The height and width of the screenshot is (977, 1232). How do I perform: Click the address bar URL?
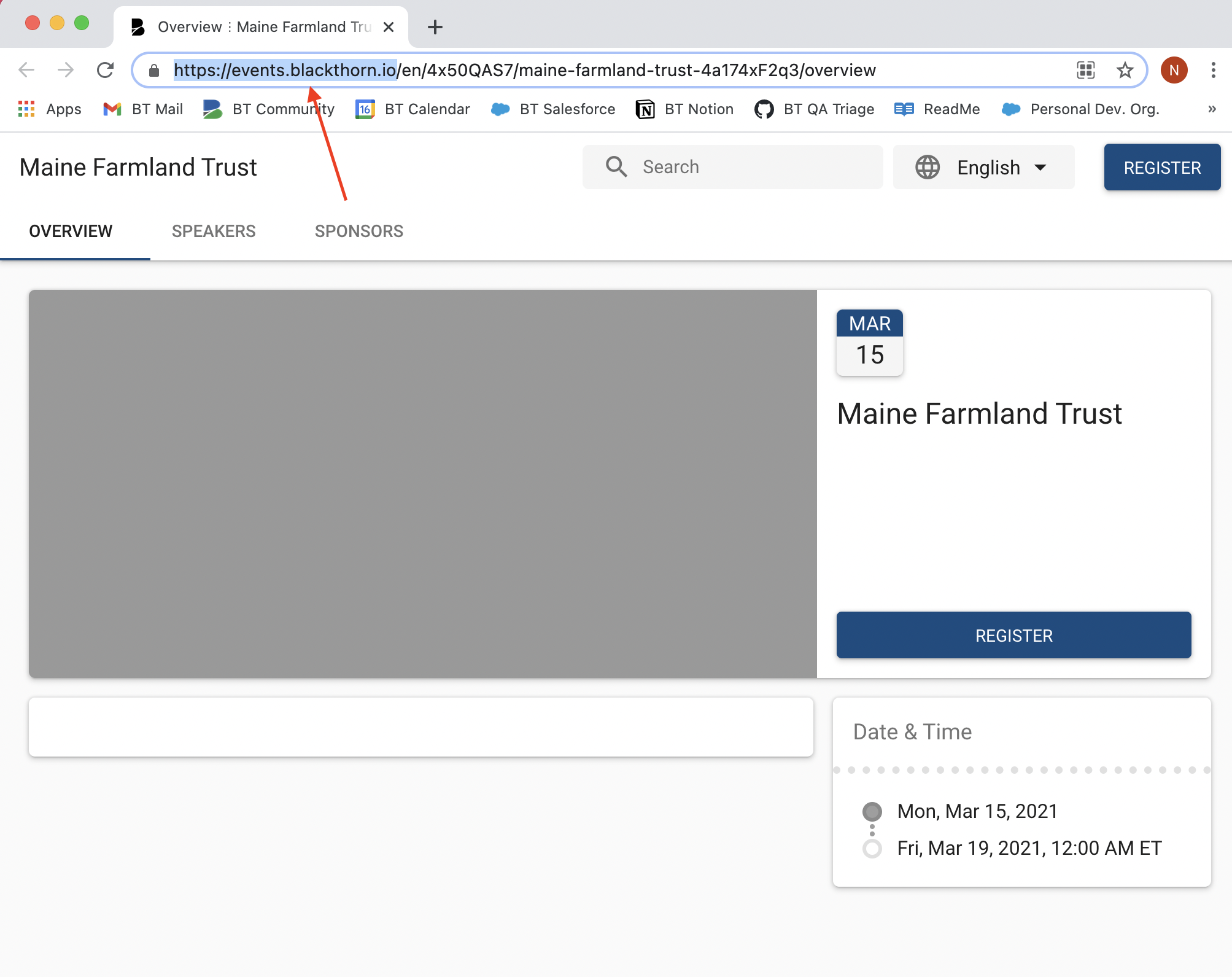[x=525, y=71]
